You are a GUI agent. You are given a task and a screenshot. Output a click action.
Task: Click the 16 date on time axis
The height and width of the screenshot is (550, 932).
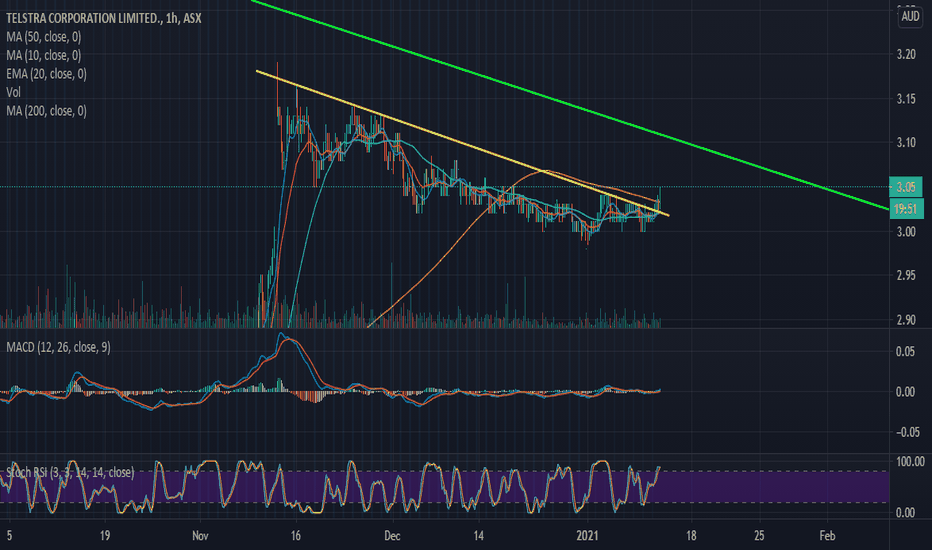296,536
